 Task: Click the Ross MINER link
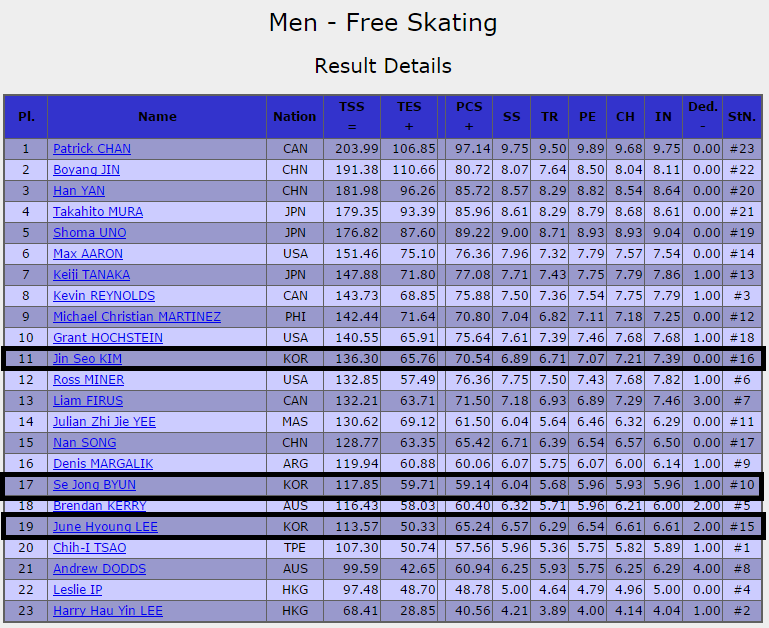(89, 380)
